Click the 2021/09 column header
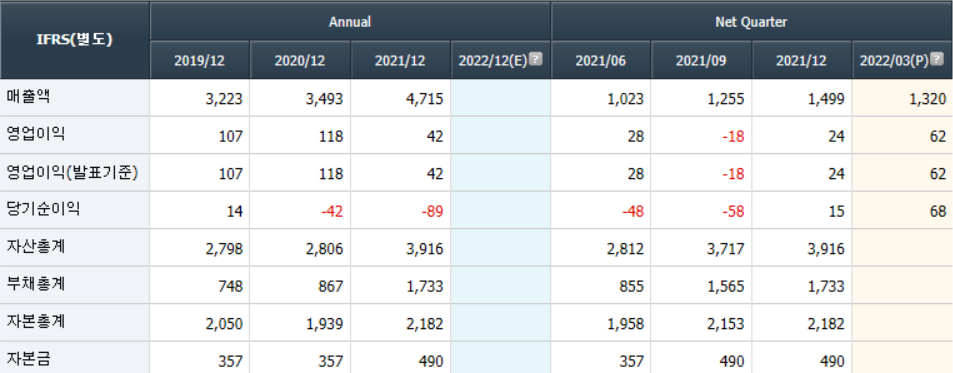Screen dimensions: 953x373 click(x=701, y=60)
